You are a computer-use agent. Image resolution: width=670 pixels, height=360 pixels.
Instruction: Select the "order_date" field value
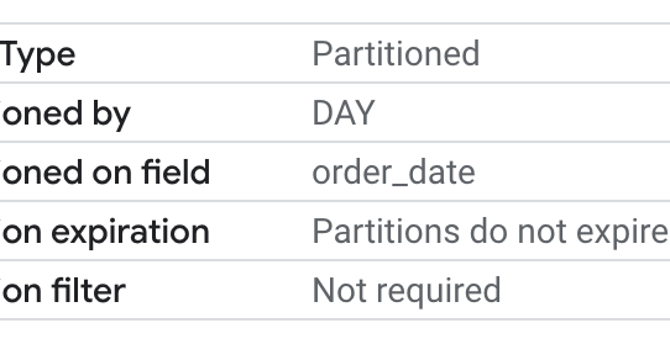click(x=394, y=173)
